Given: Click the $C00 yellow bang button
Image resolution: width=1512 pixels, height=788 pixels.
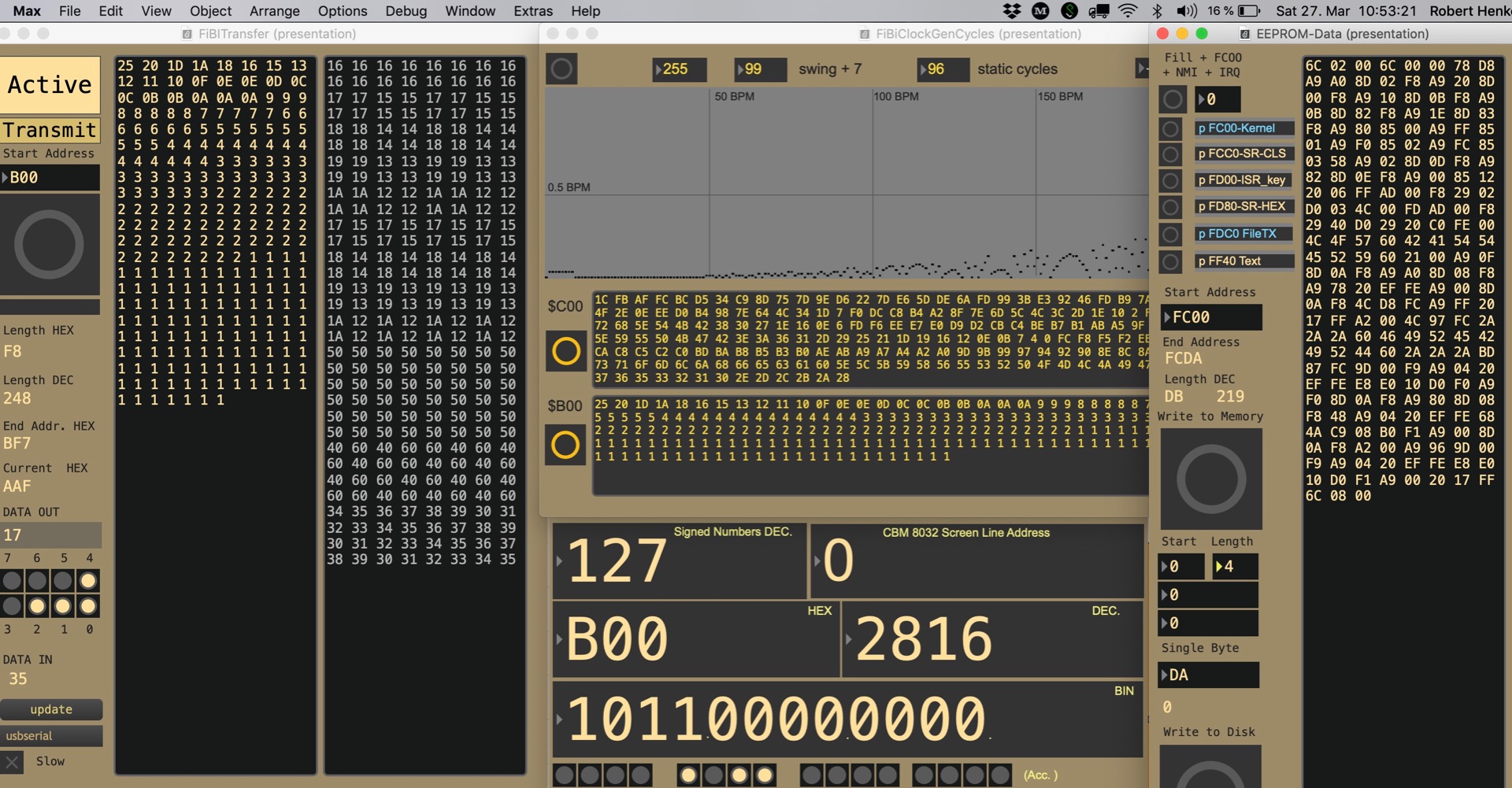Looking at the screenshot, I should pos(565,351).
